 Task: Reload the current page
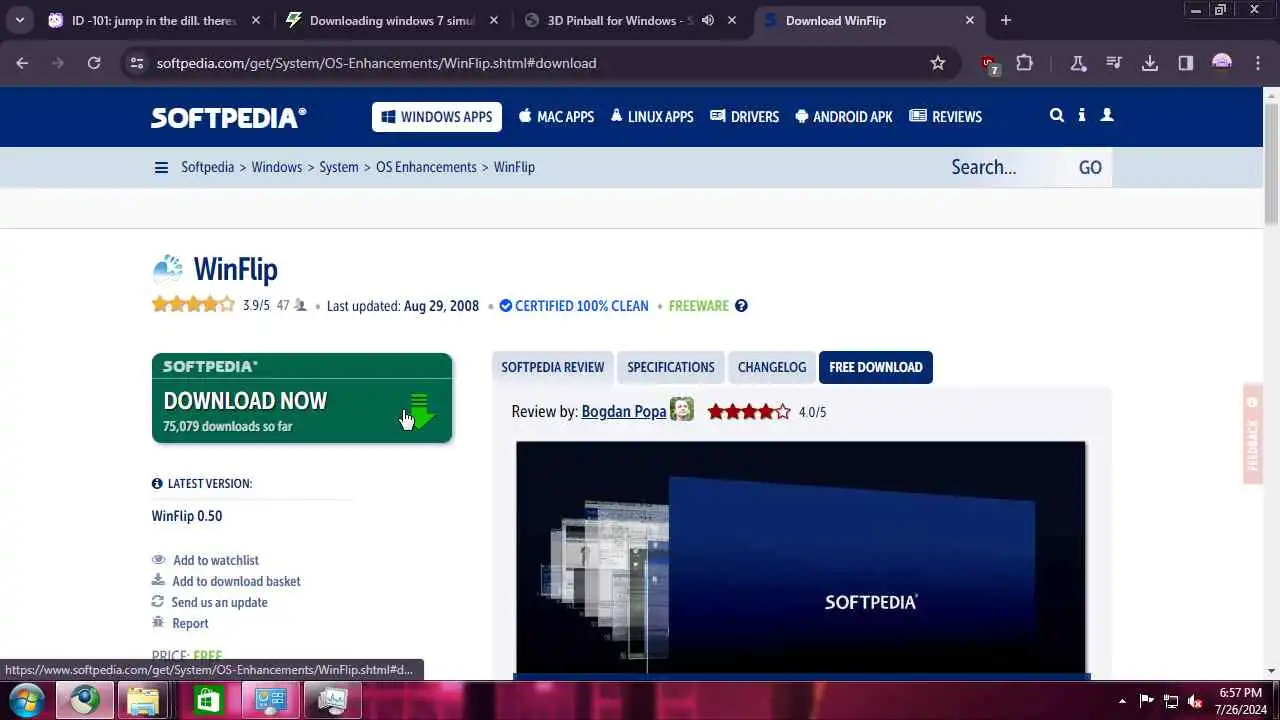click(x=94, y=63)
